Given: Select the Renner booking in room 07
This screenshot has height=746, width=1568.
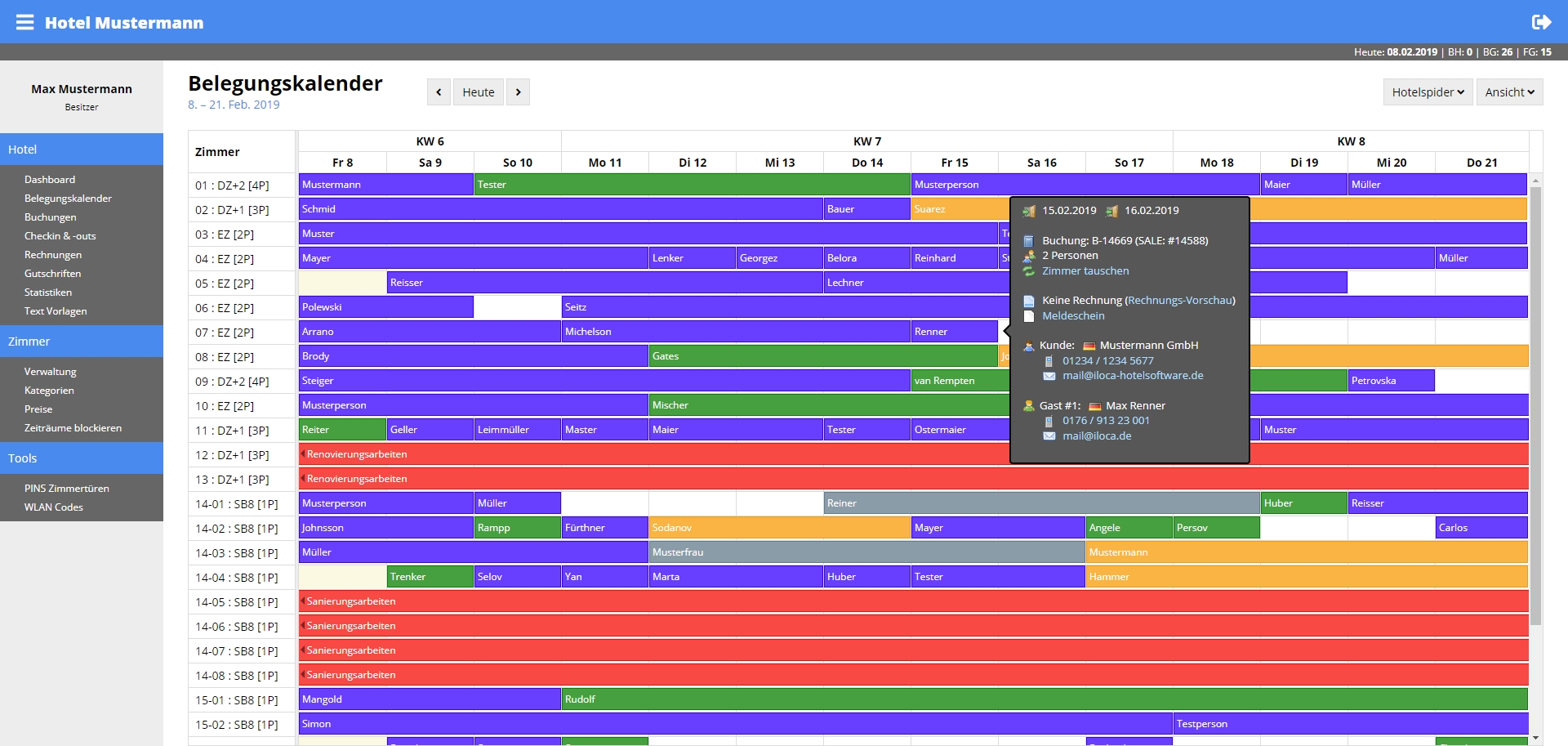Looking at the screenshot, I should 955,332.
